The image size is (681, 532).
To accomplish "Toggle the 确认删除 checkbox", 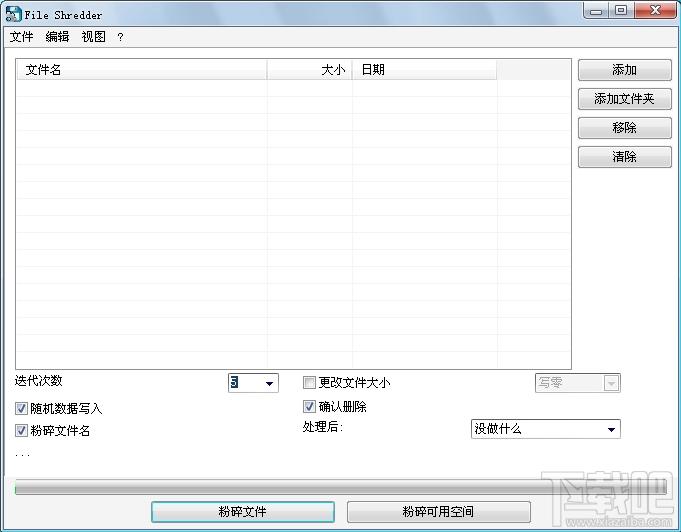I will (309, 406).
